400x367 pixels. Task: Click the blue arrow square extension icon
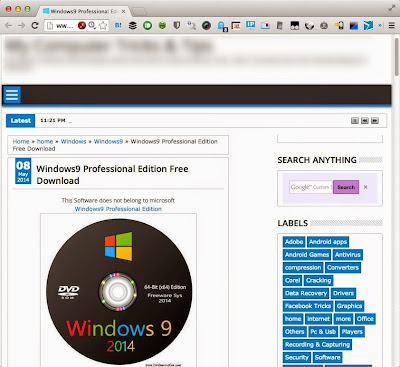click(x=368, y=25)
